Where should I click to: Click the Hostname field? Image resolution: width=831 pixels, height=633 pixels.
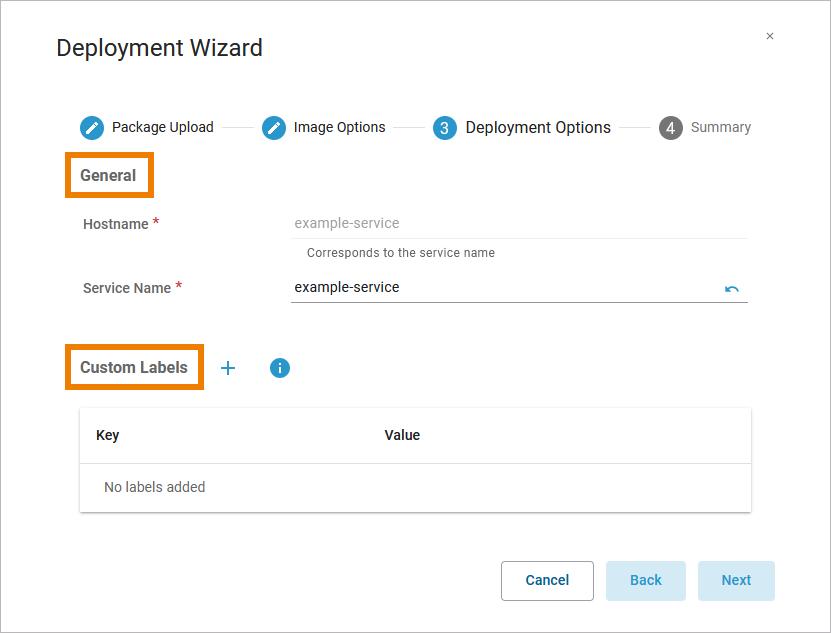(x=518, y=224)
